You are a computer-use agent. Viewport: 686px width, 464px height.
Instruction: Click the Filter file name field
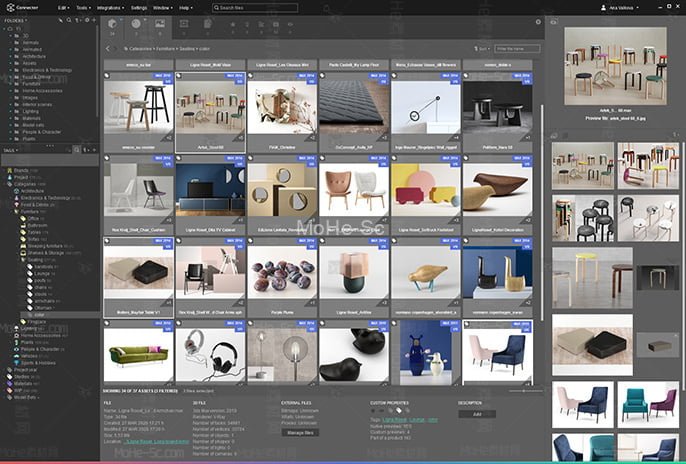coord(516,48)
